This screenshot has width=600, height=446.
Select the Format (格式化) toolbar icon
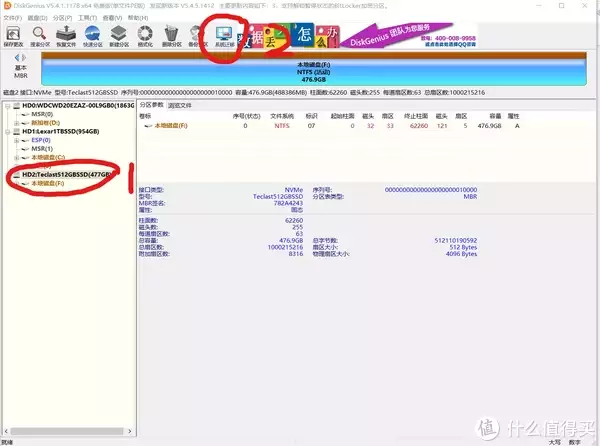[x=145, y=36]
